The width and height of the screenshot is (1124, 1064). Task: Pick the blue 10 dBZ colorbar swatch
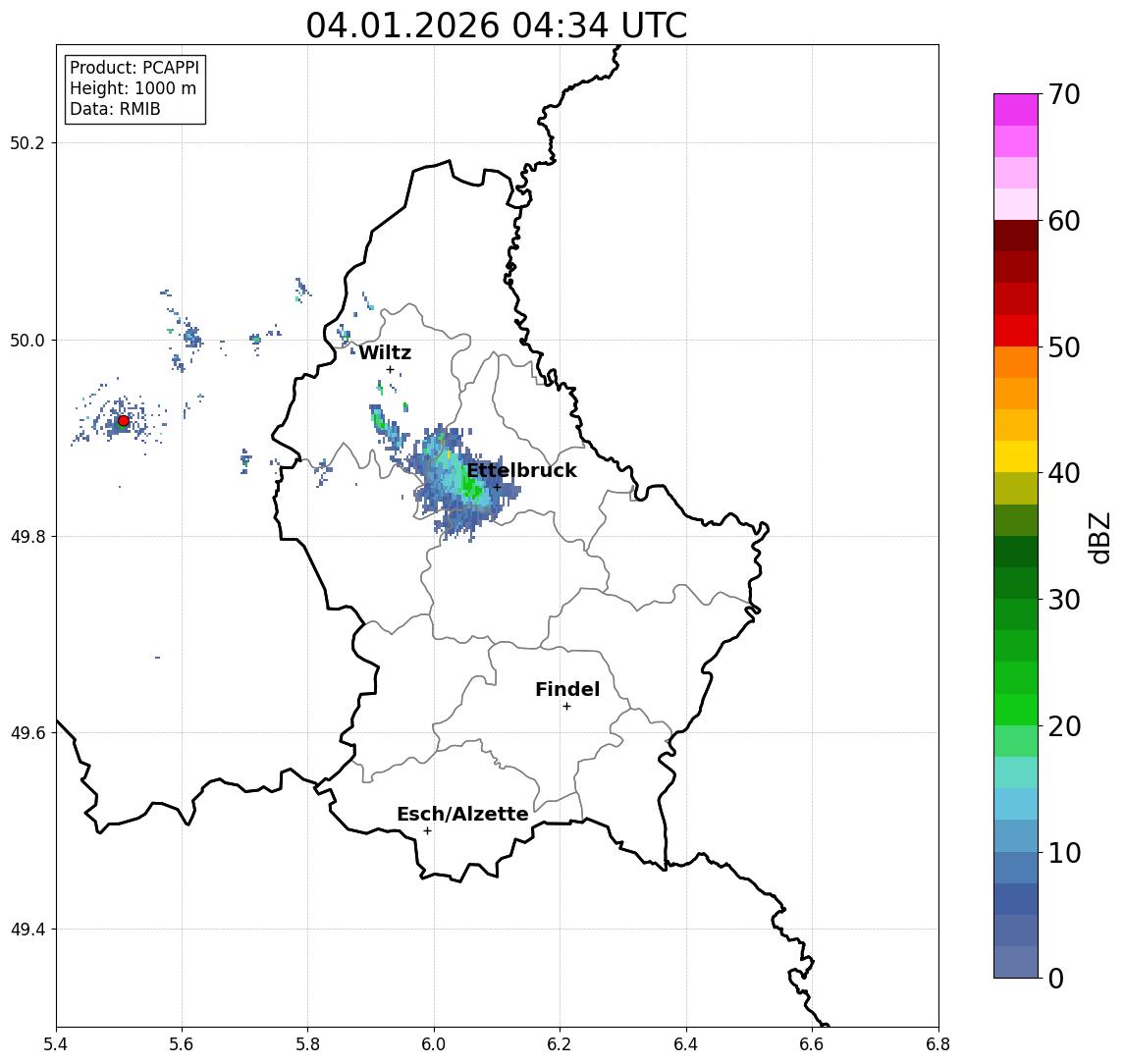coord(1016,835)
